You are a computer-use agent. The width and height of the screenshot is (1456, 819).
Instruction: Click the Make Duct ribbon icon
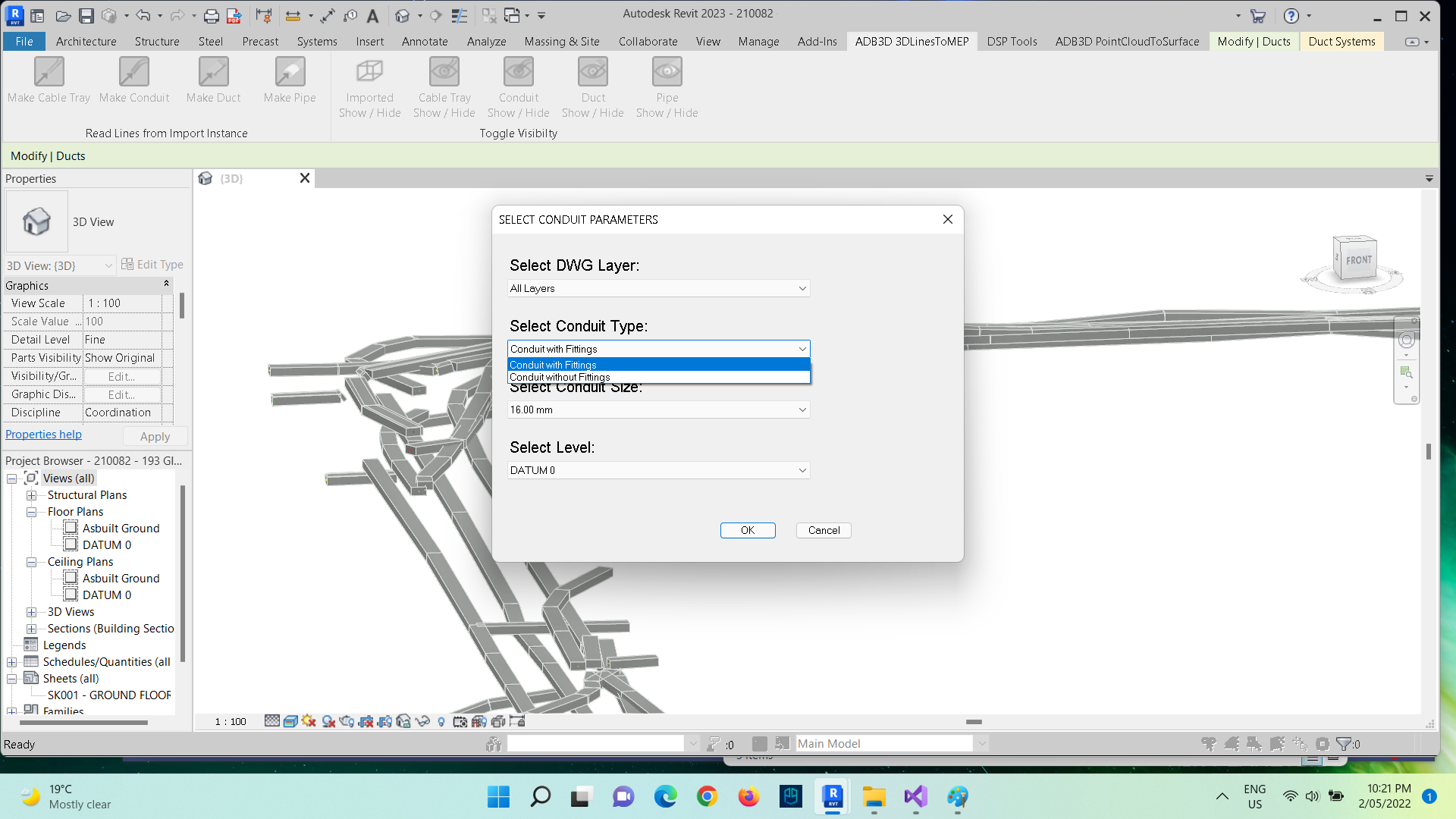click(x=213, y=73)
